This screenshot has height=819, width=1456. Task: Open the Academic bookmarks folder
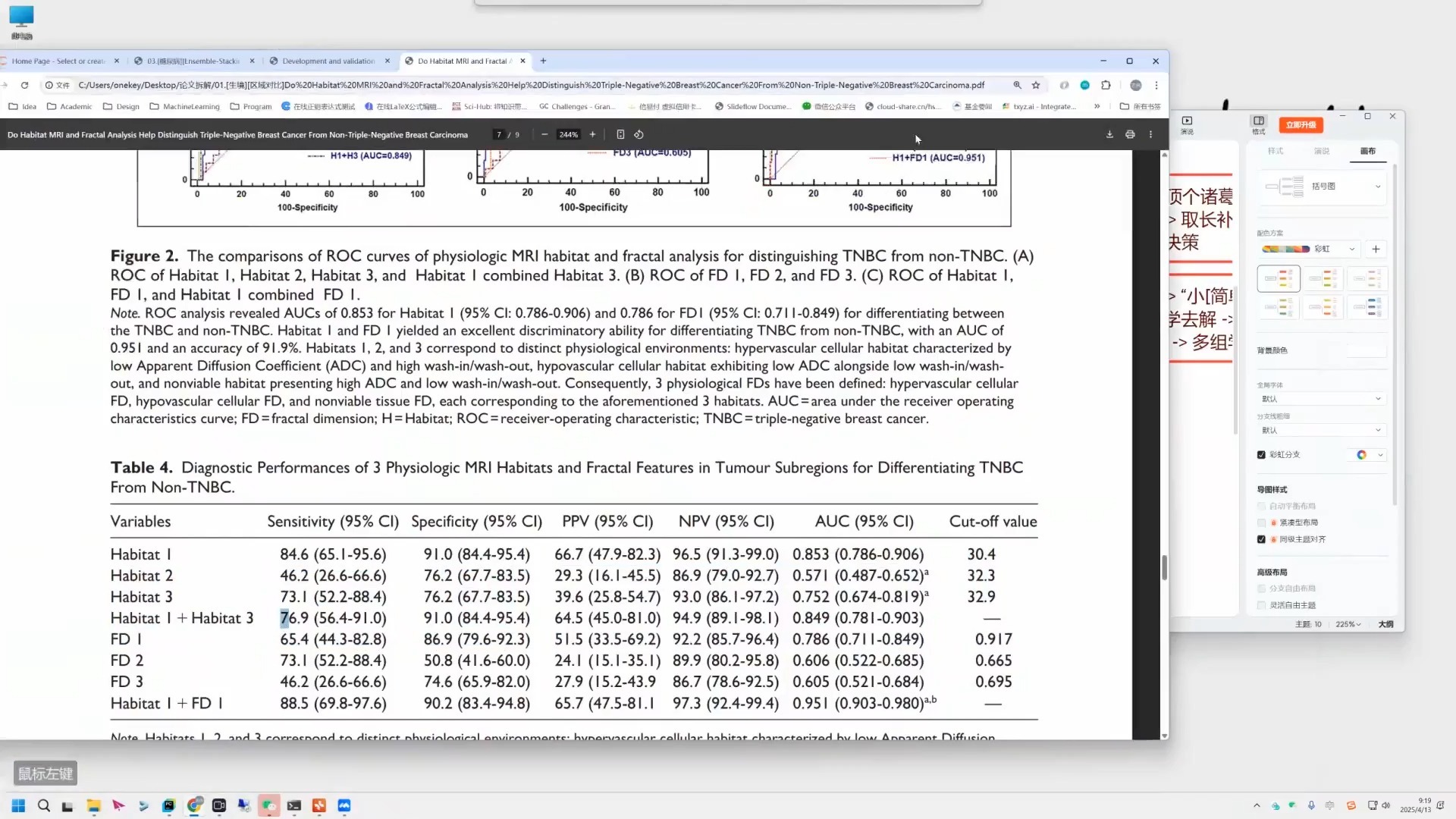tap(69, 106)
